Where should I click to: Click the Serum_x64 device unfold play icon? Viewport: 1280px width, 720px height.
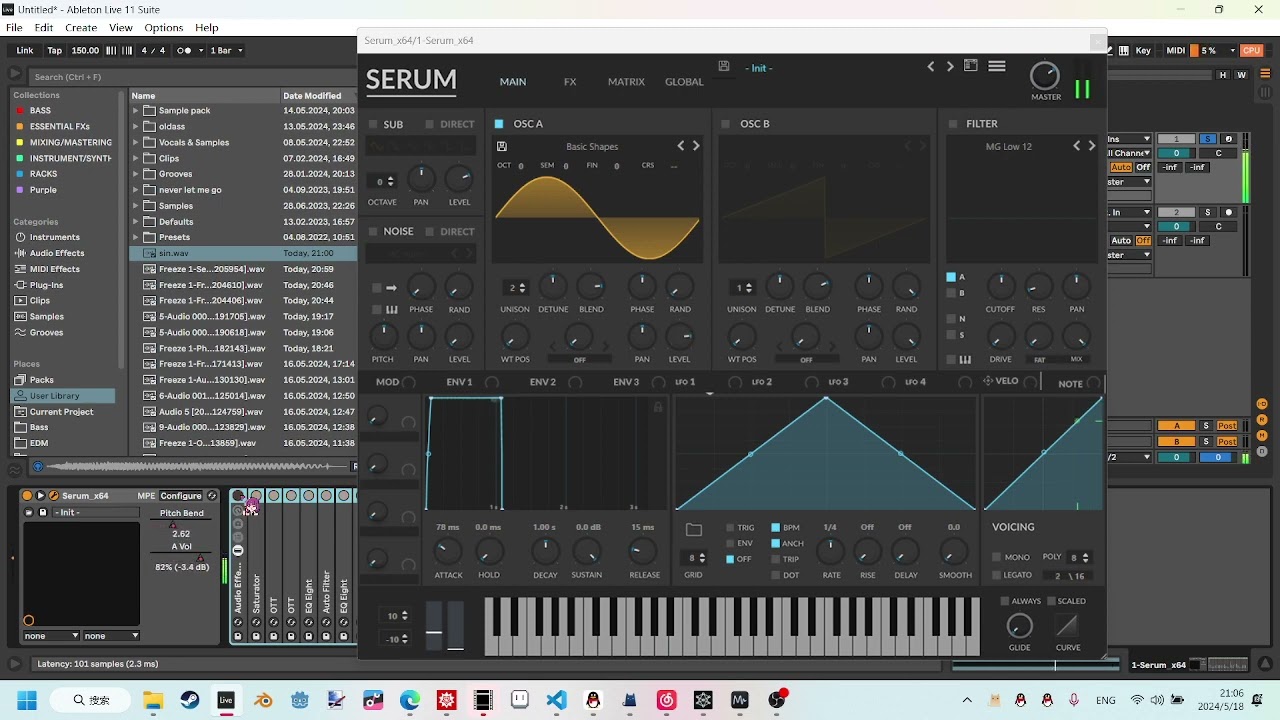click(x=41, y=496)
